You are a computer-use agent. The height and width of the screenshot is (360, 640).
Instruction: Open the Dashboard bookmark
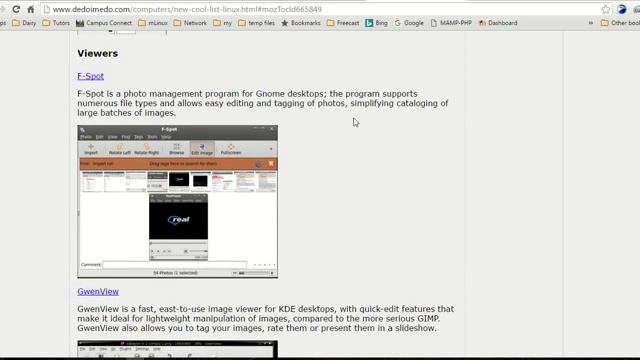coord(498,23)
